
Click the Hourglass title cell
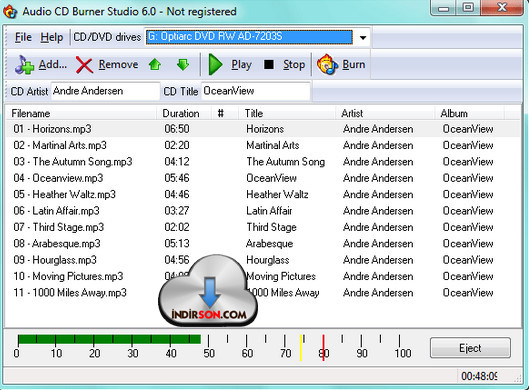tap(268, 260)
